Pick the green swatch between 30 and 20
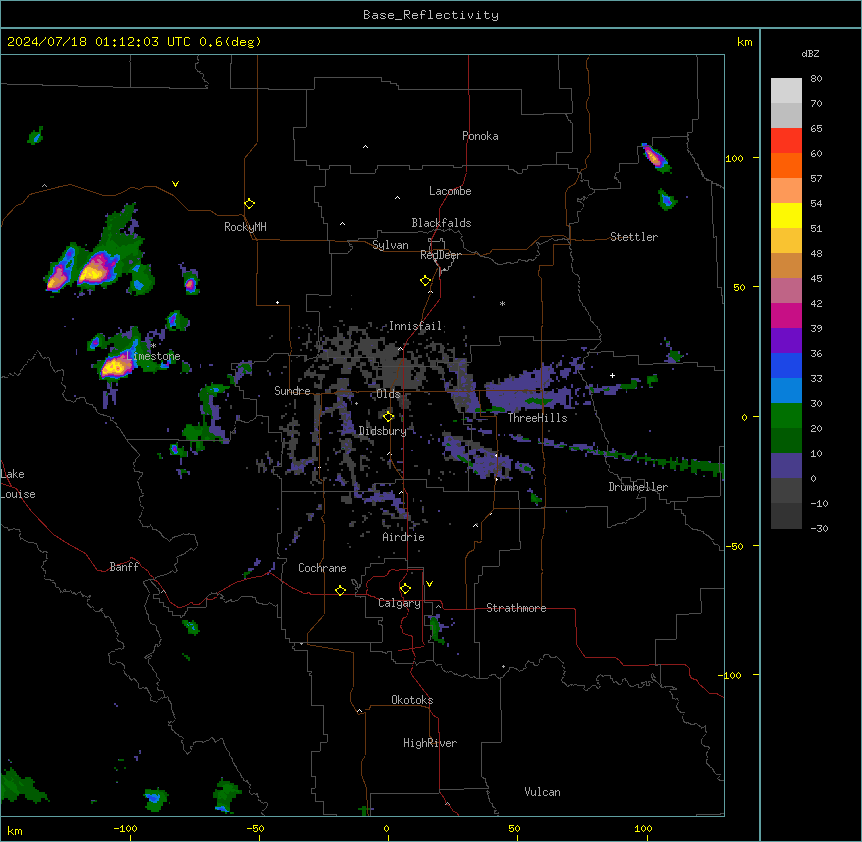 [x=786, y=416]
